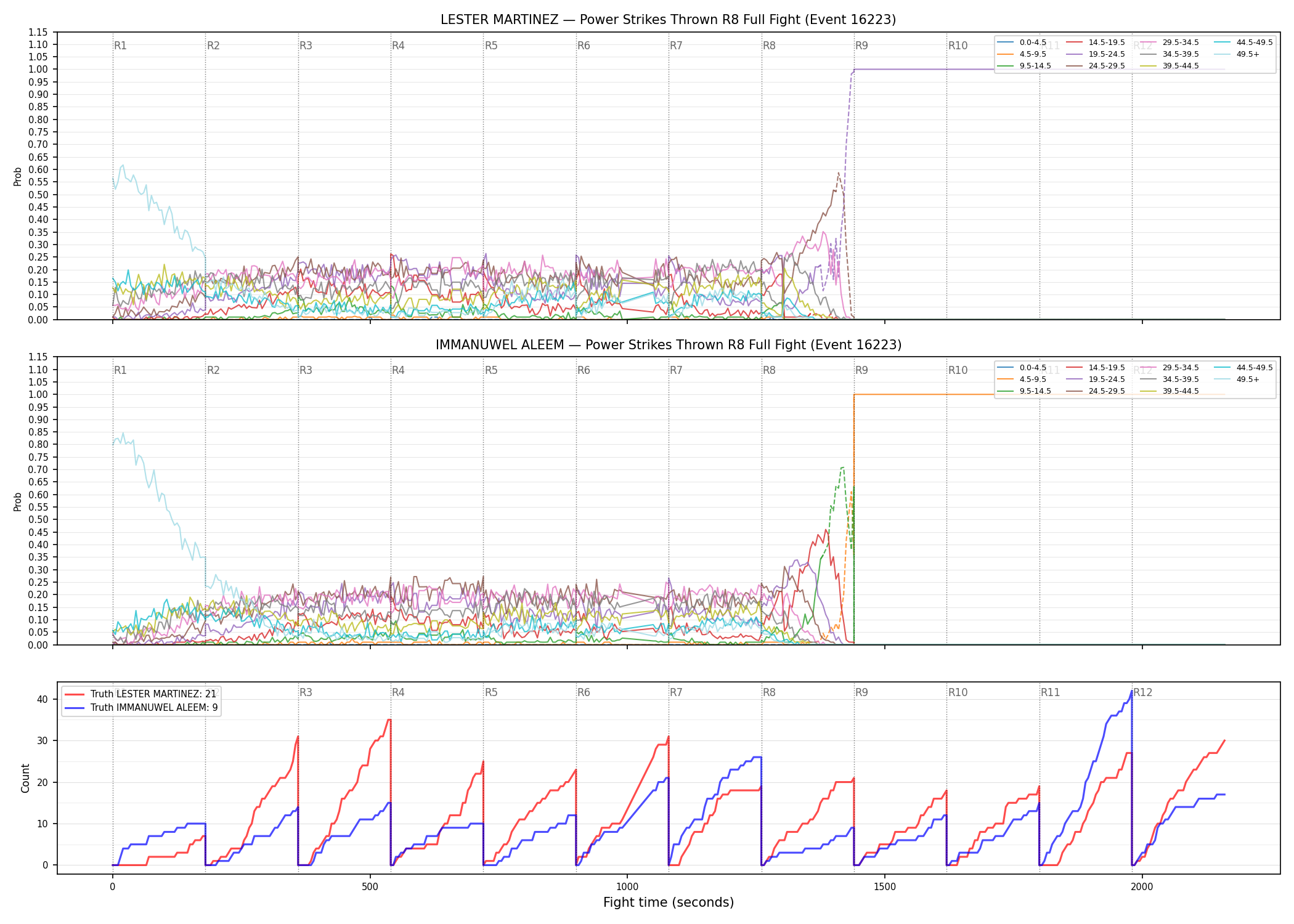This screenshot has height=924, width=1294.
Task: Click x-axis tick label '500'
Action: click(370, 887)
